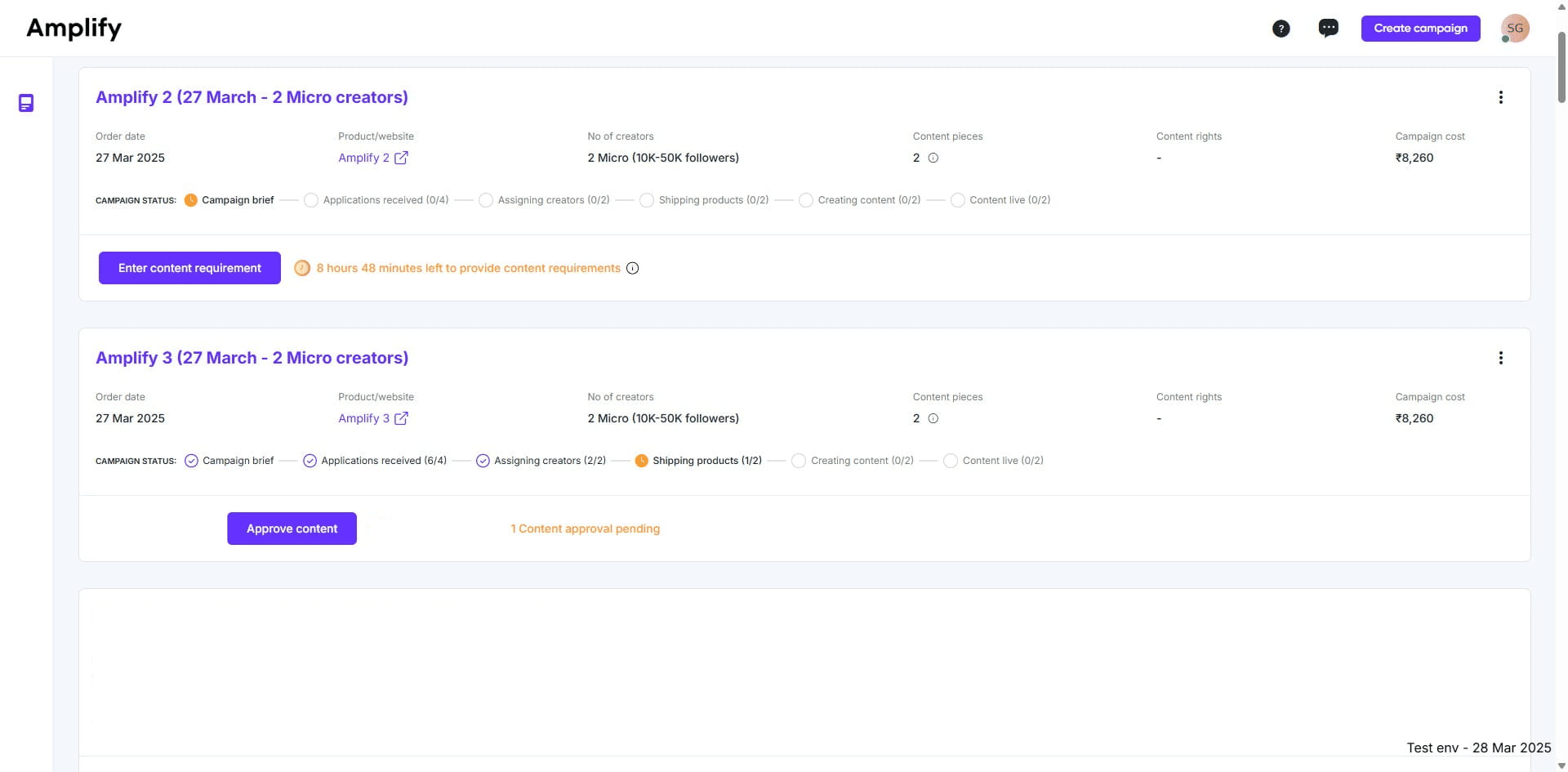Viewport: 1568px width, 772px height.
Task: Open Amplify 2 product external link icon
Action: click(x=401, y=158)
